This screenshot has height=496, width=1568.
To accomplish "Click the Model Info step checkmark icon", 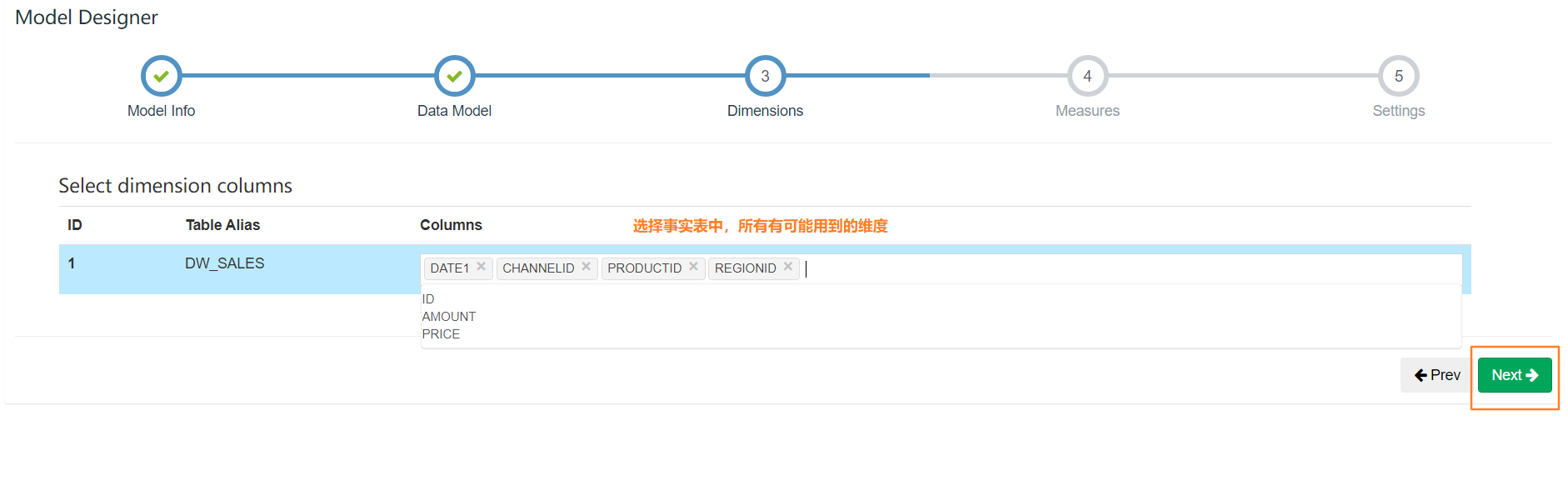I will click(162, 76).
